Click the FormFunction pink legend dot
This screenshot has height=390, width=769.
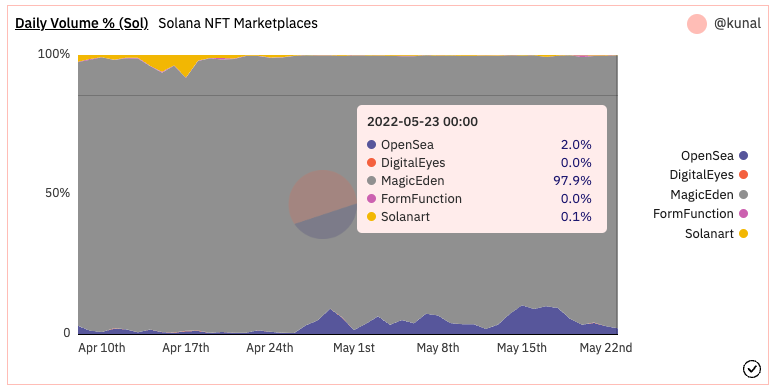pyautogui.click(x=743, y=214)
